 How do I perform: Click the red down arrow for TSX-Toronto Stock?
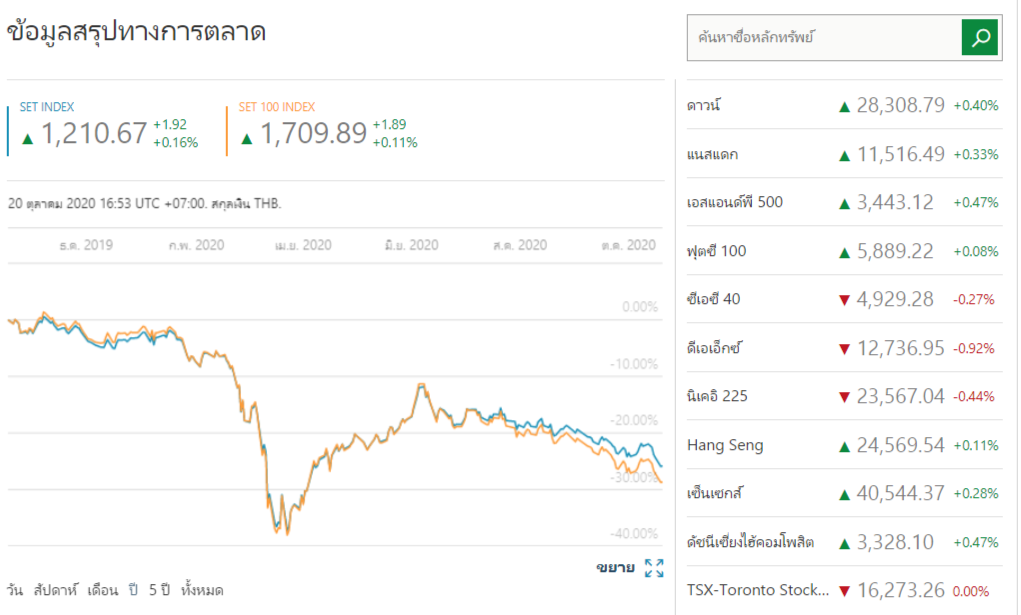(x=844, y=590)
